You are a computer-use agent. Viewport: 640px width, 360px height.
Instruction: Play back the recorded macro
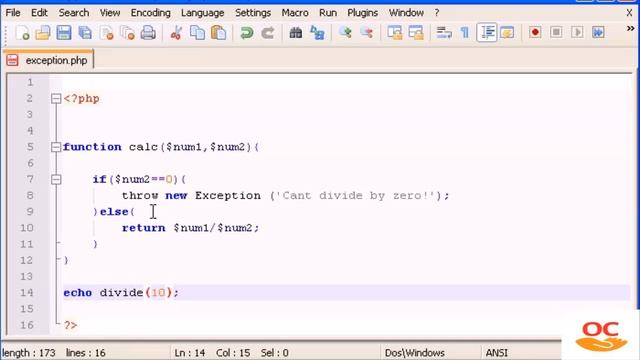(x=577, y=32)
